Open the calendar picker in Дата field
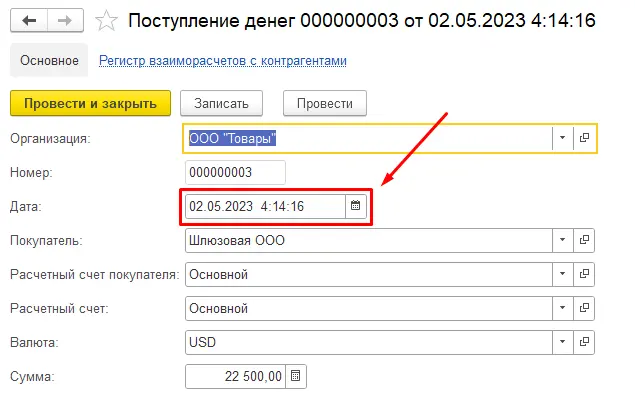This screenshot has height=409, width=635. coord(356,206)
